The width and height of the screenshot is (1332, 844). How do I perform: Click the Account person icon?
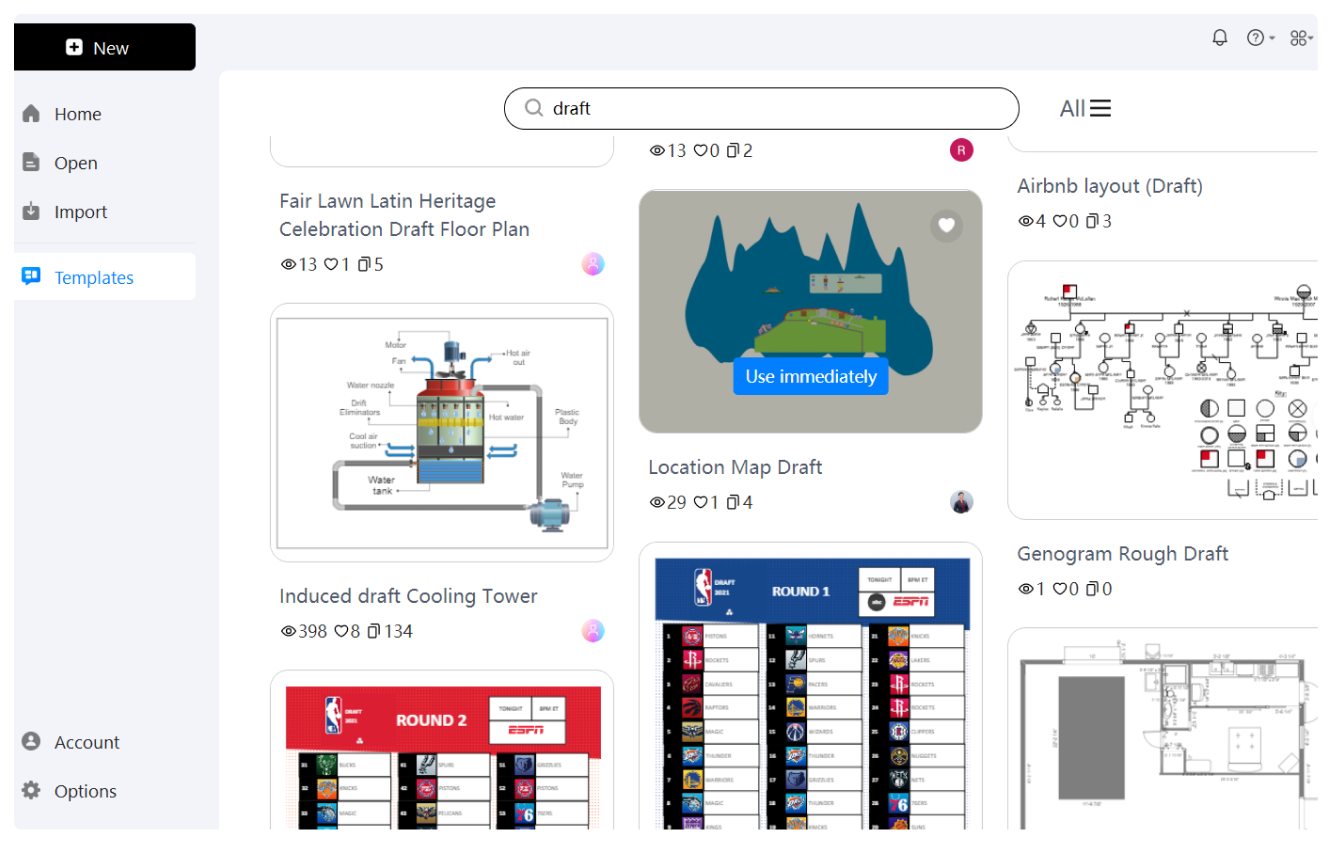(x=31, y=741)
